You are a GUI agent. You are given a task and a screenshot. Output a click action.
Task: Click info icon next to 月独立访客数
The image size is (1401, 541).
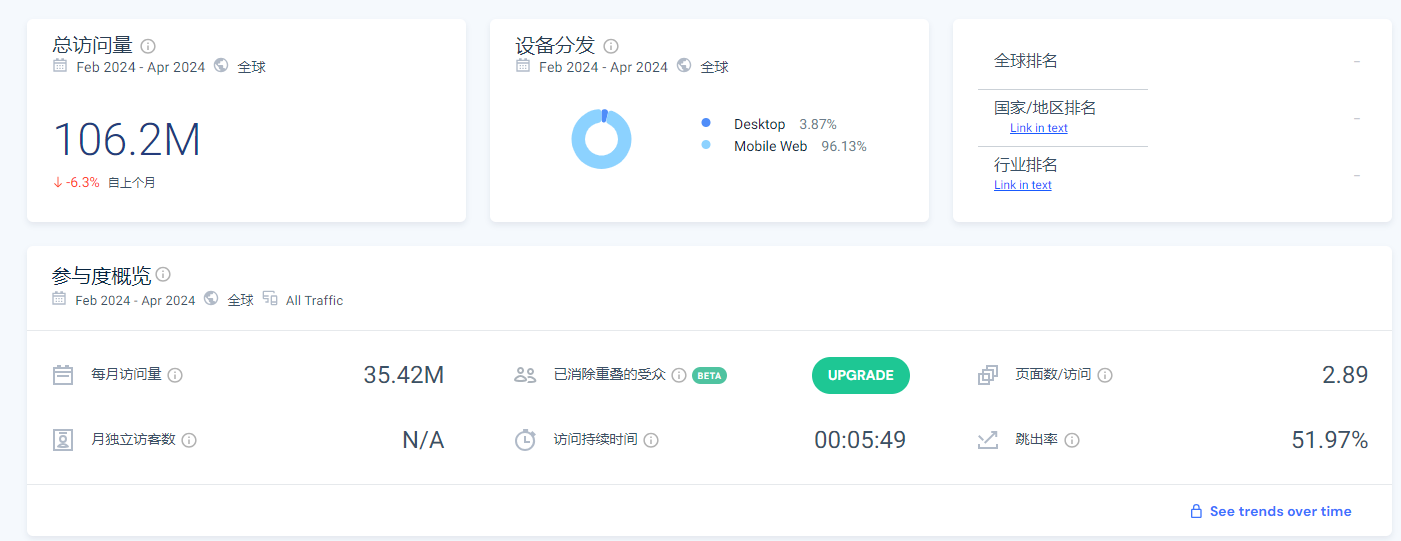tap(189, 440)
